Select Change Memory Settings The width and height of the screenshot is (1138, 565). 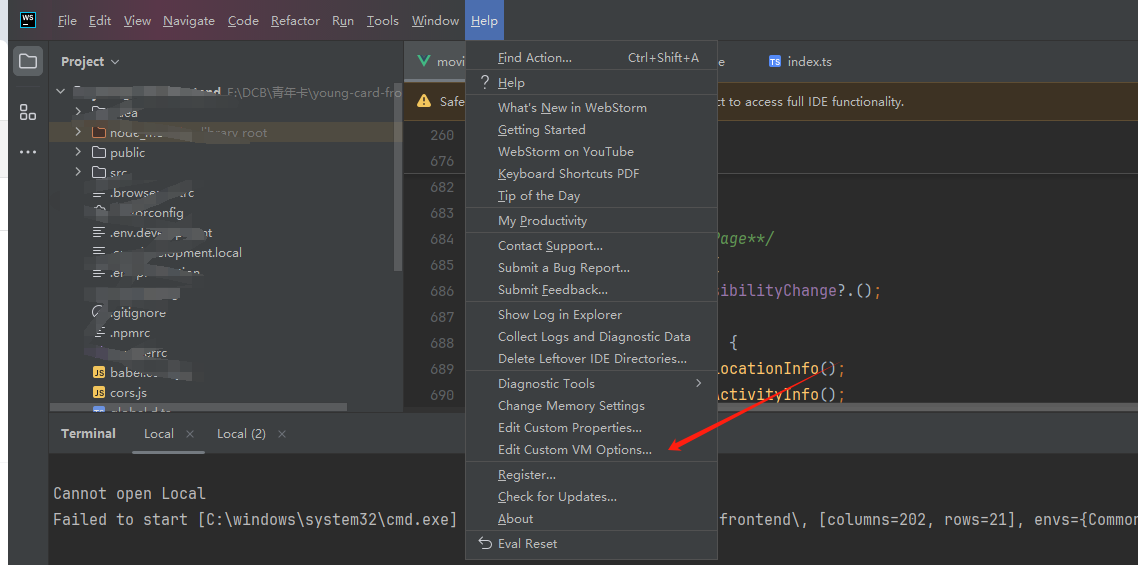(x=591, y=405)
